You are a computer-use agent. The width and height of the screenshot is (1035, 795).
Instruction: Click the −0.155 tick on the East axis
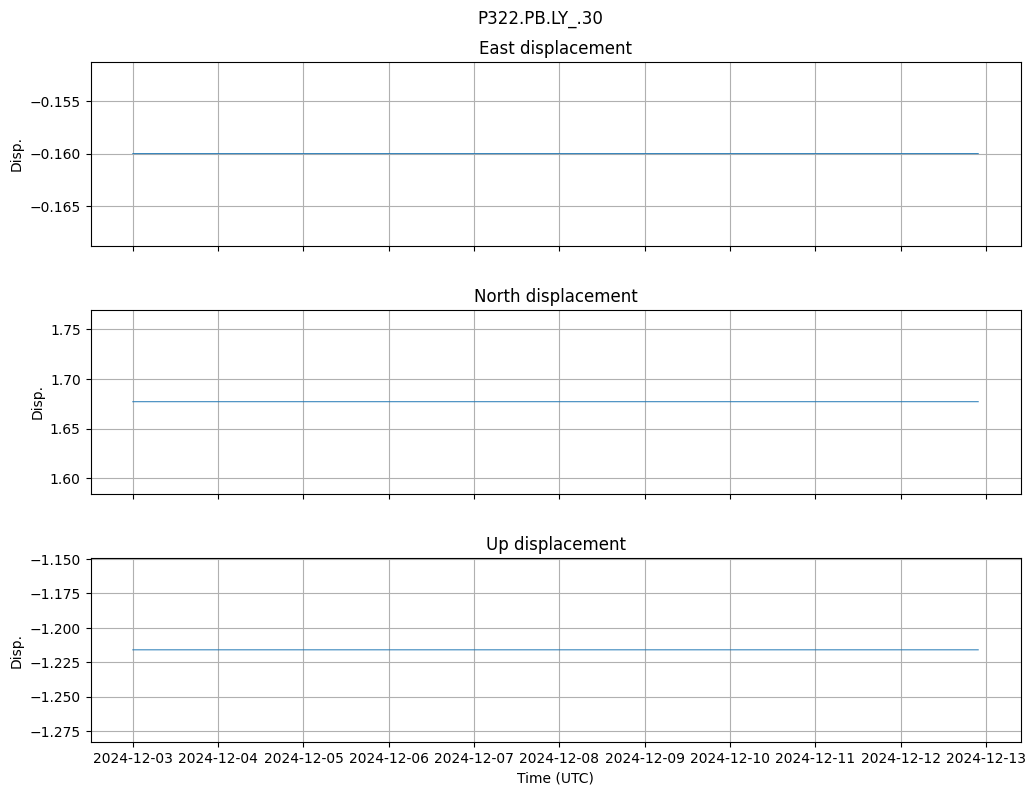point(58,101)
